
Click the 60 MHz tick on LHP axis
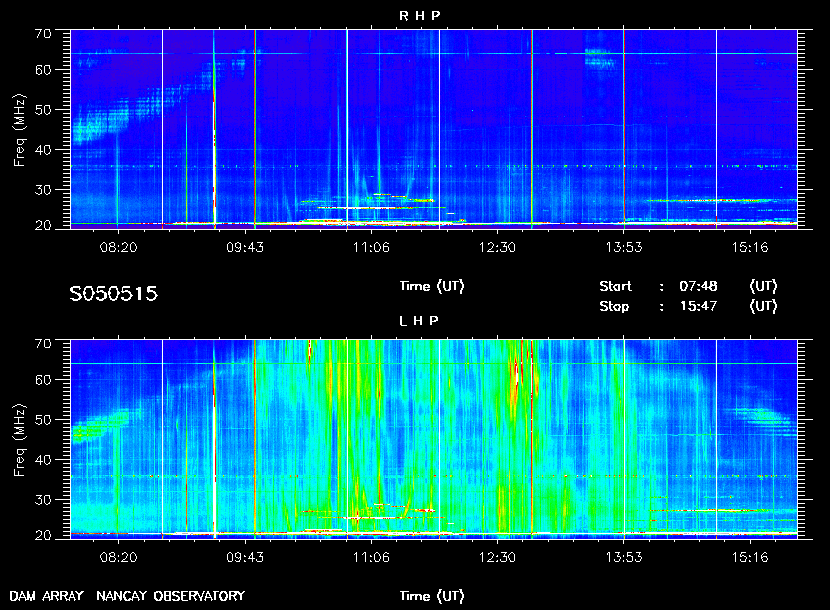[43, 380]
